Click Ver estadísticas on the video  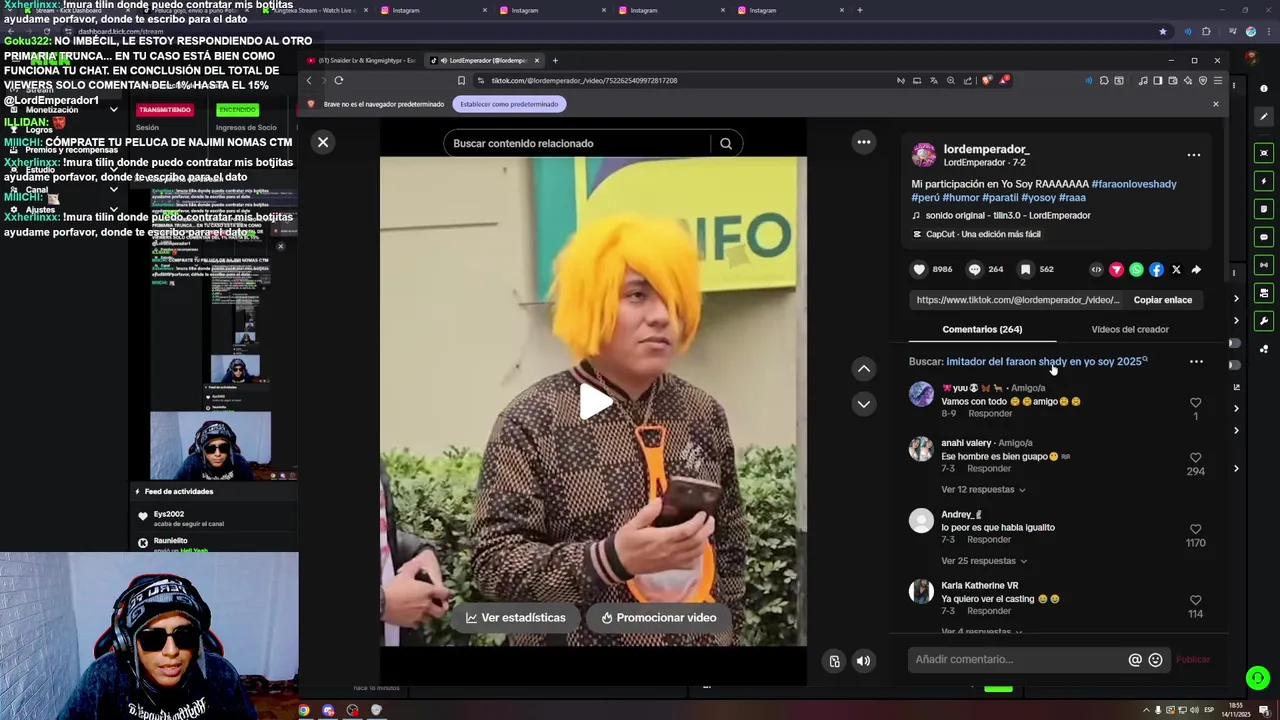click(x=516, y=618)
